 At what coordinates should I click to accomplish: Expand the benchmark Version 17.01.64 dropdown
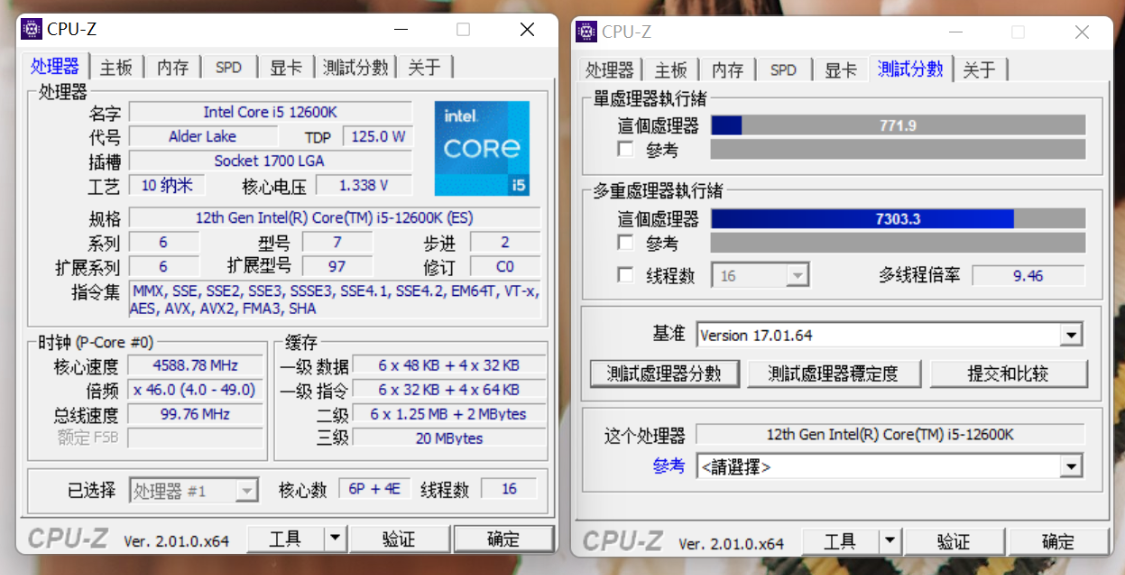(1071, 335)
